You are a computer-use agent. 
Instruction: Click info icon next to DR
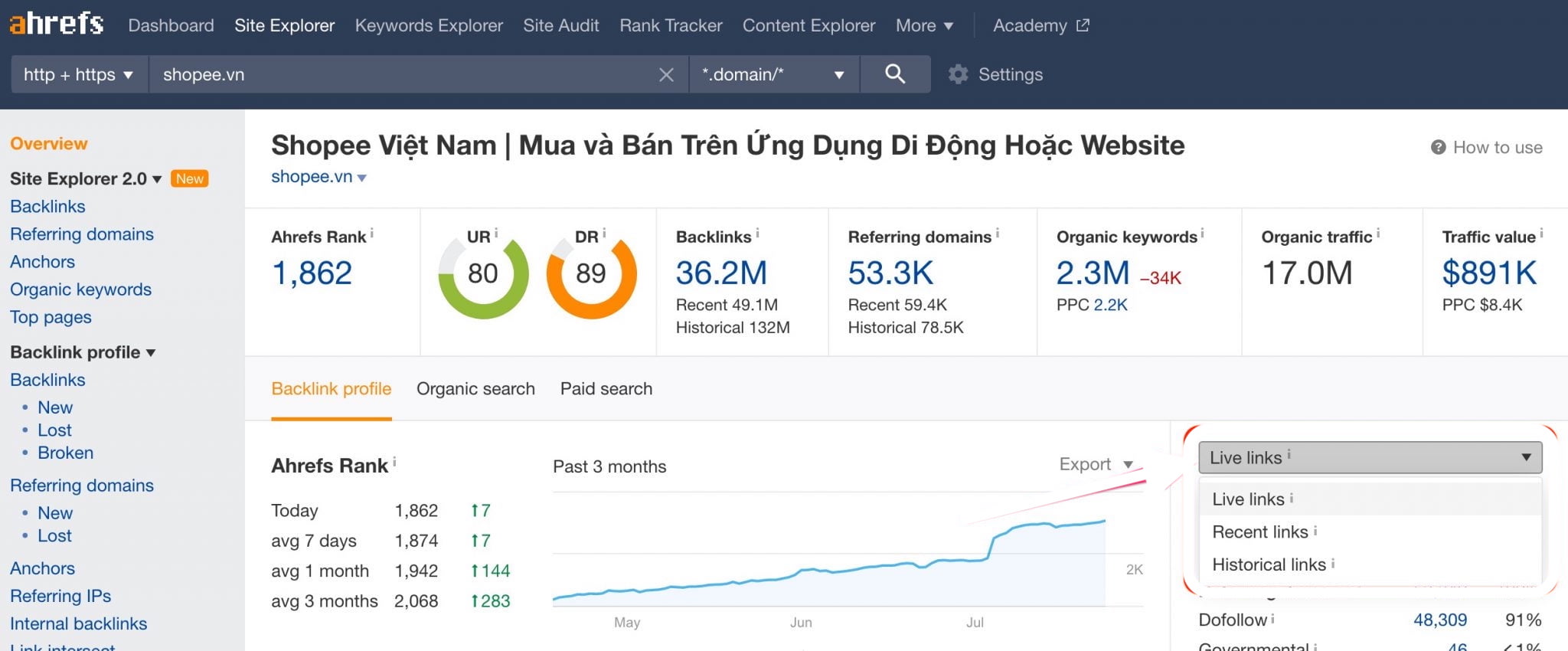[x=604, y=233]
